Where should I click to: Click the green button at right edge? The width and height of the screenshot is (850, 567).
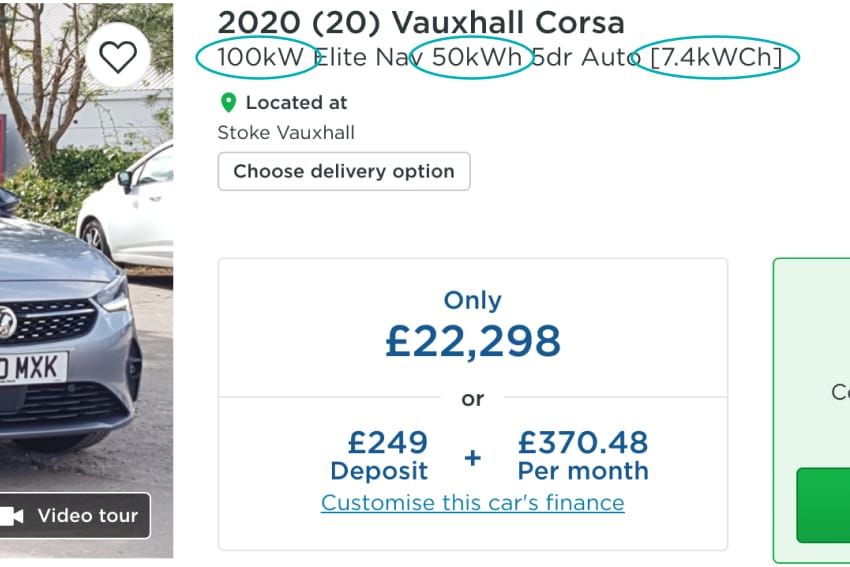pyautogui.click(x=823, y=505)
